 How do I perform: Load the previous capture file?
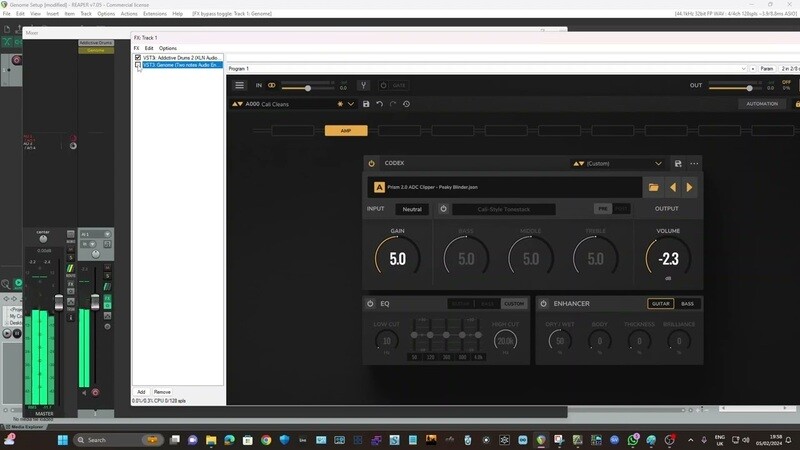(x=673, y=187)
